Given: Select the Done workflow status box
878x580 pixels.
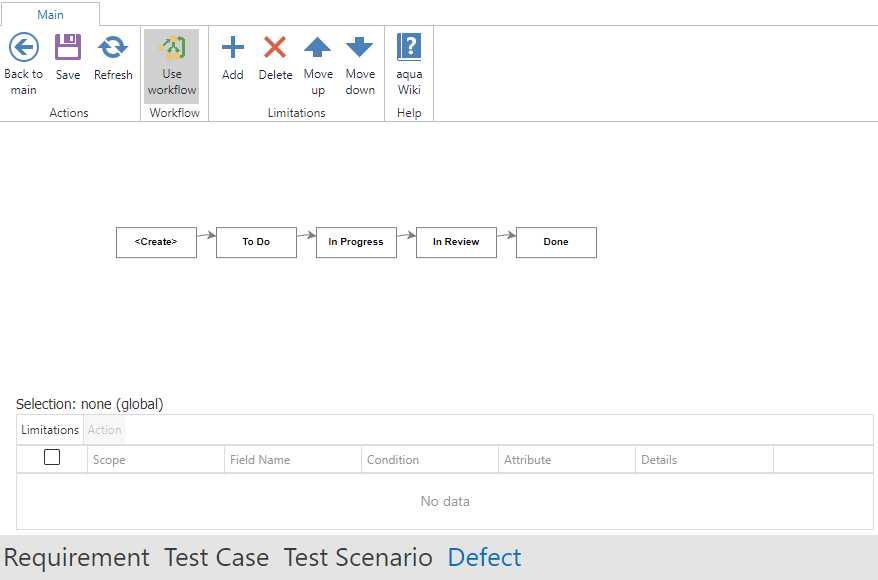Looking at the screenshot, I should tap(556, 242).
